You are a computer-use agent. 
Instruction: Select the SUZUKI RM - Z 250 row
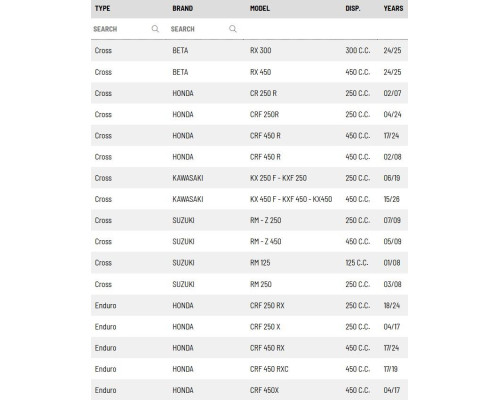[249, 220]
